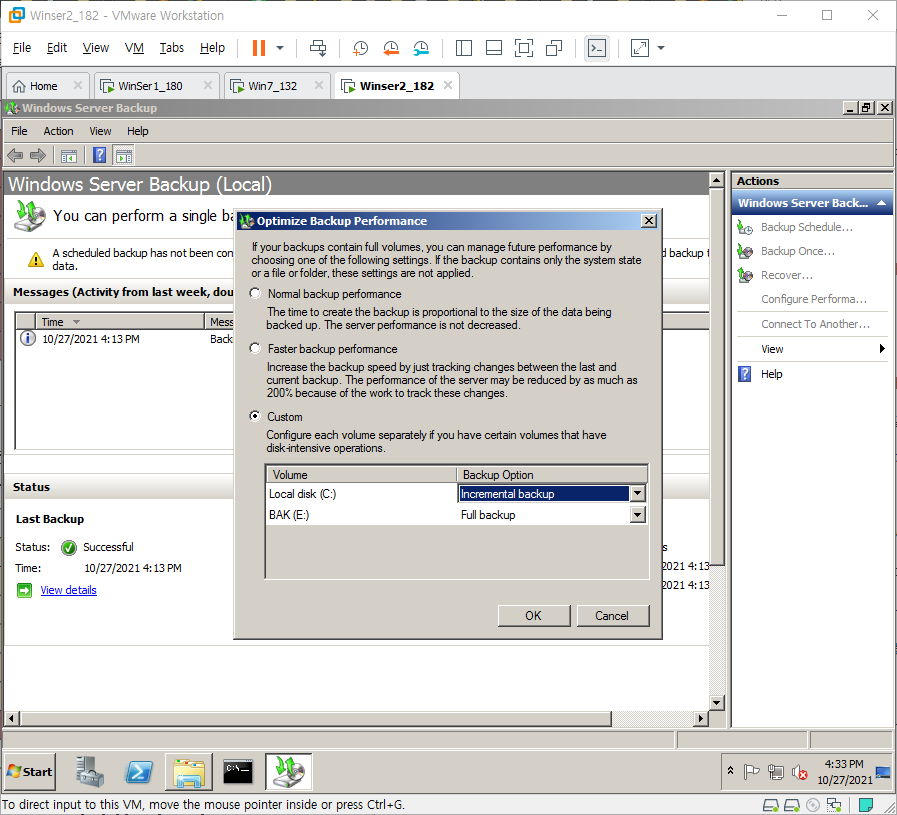Click Configure Performance in Actions pane
This screenshot has width=897, height=815.
[x=813, y=299]
